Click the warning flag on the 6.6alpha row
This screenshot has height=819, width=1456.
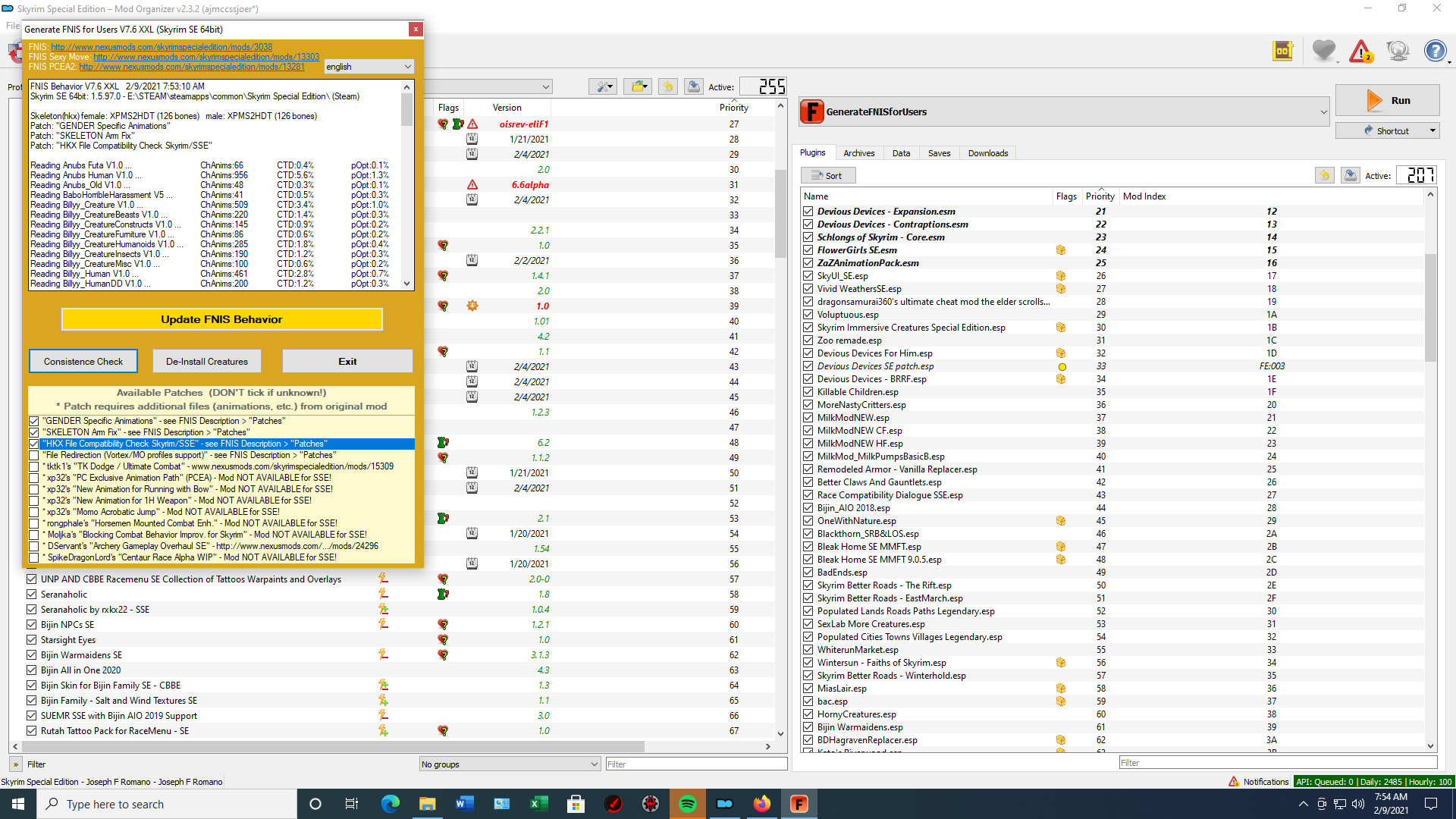coord(472,184)
